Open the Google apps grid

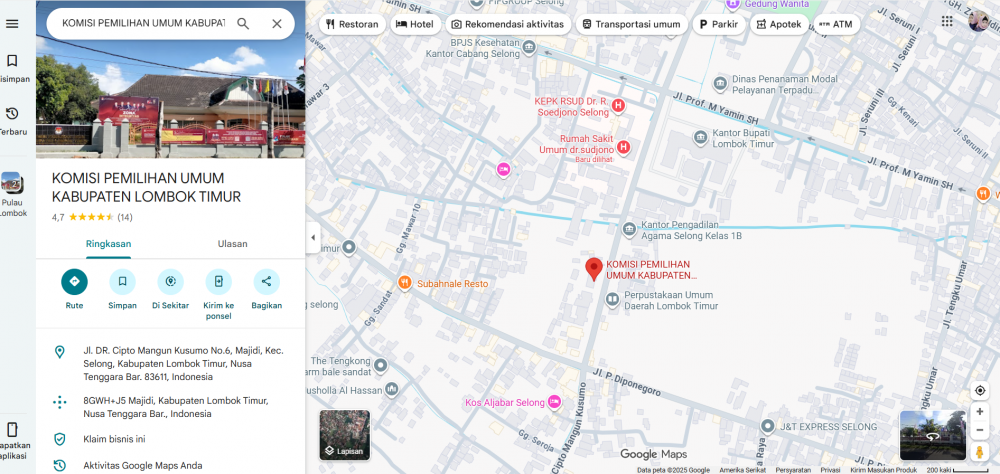click(947, 21)
